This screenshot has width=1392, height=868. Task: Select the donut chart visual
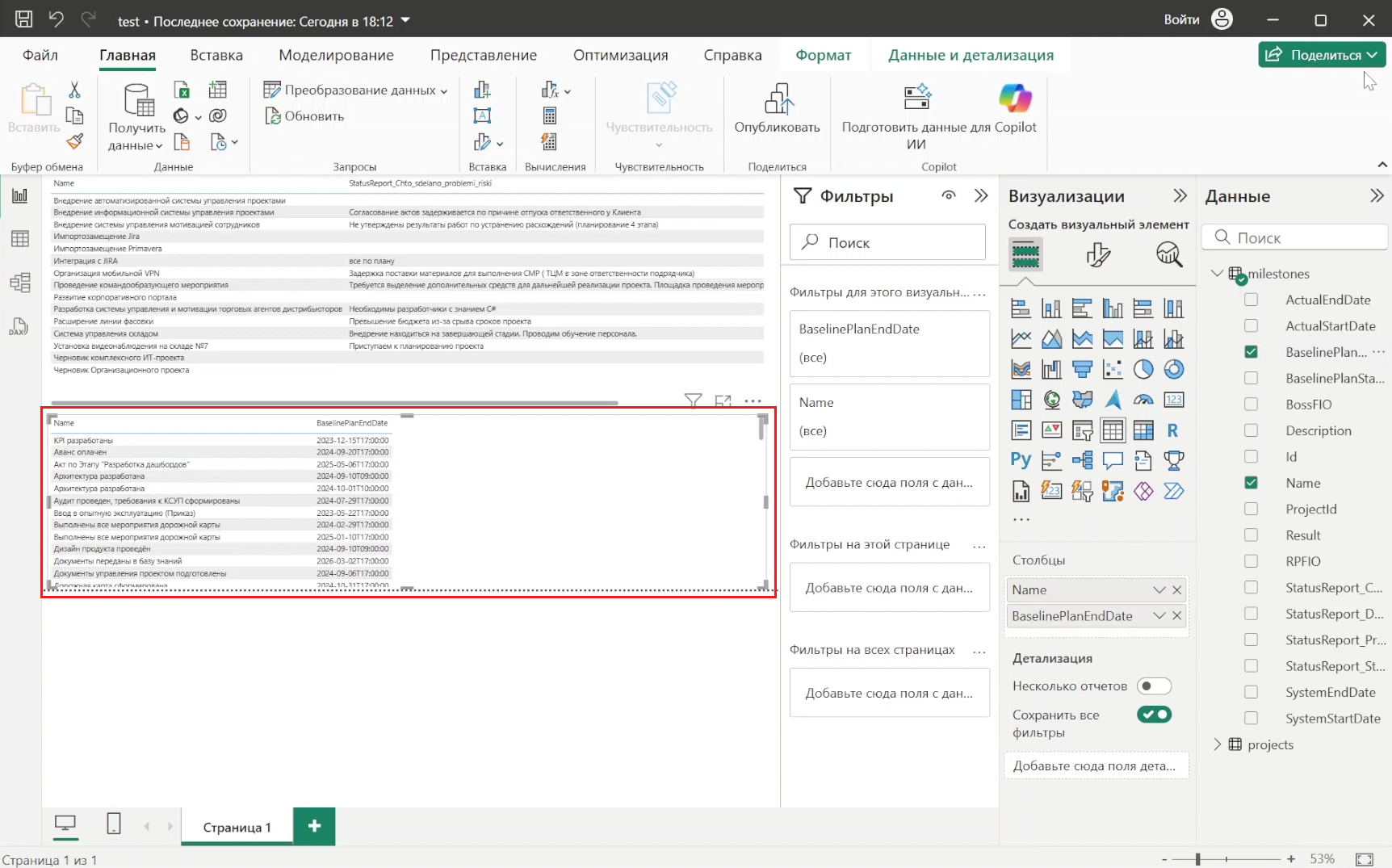point(1174,369)
